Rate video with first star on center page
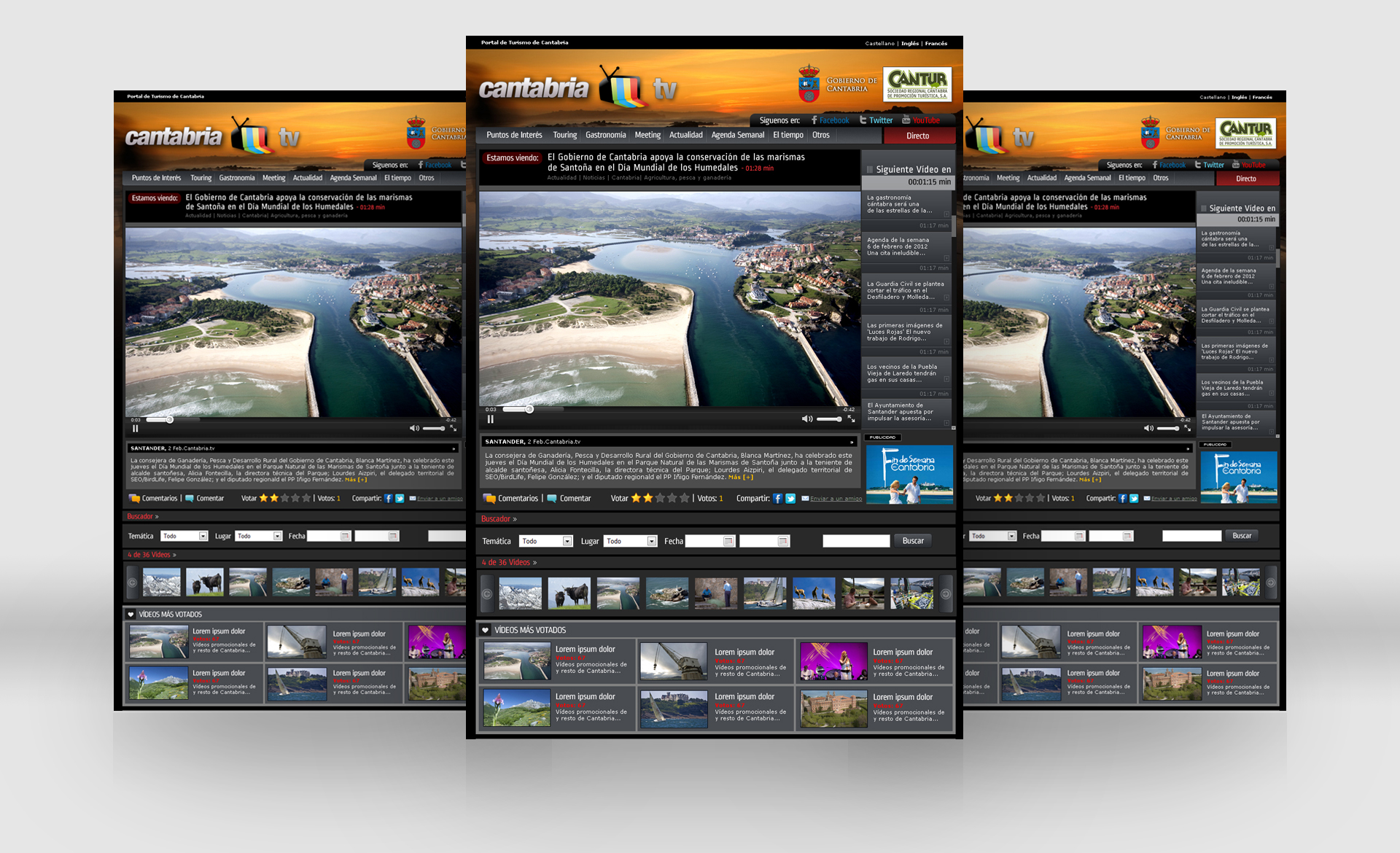Image resolution: width=1400 pixels, height=853 pixels. (636, 498)
